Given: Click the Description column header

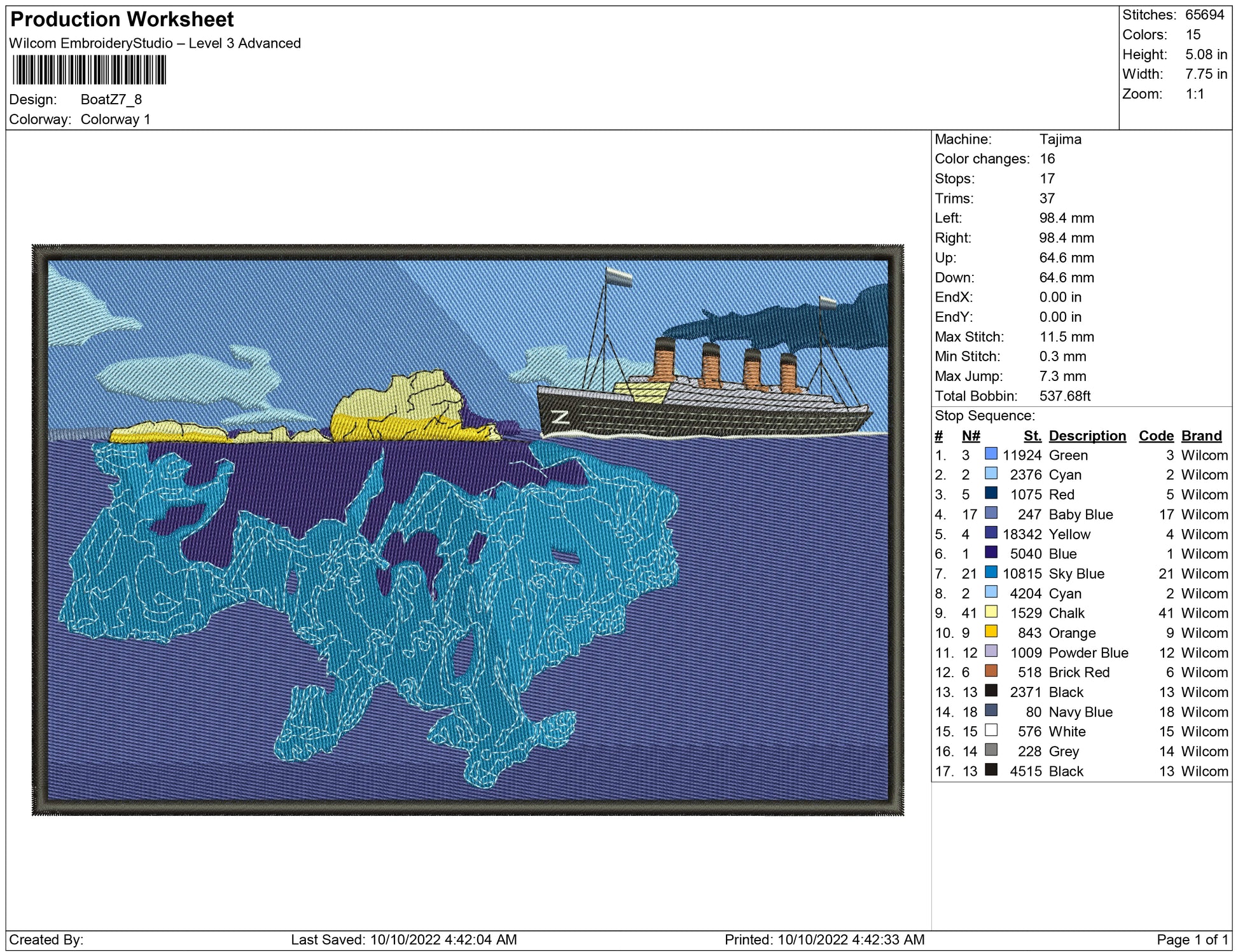Looking at the screenshot, I should pos(1087,436).
